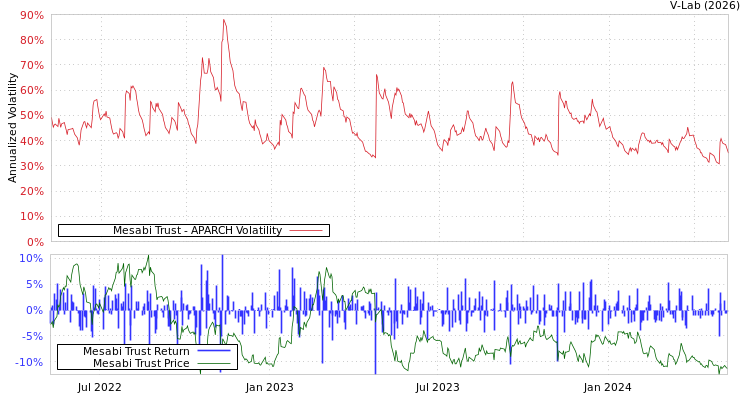Click the 80% label on the volatility axis
Image resolution: width=750 pixels, height=400 pixels.
31,41
